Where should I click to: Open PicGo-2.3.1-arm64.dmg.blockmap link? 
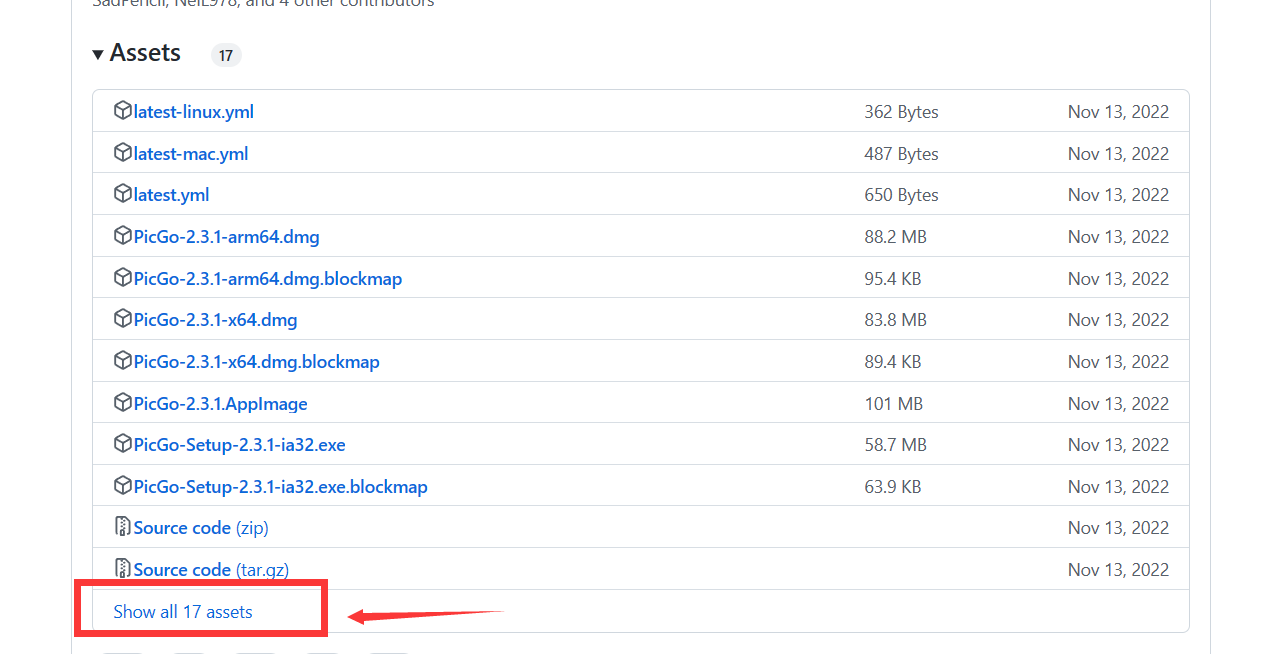(267, 278)
